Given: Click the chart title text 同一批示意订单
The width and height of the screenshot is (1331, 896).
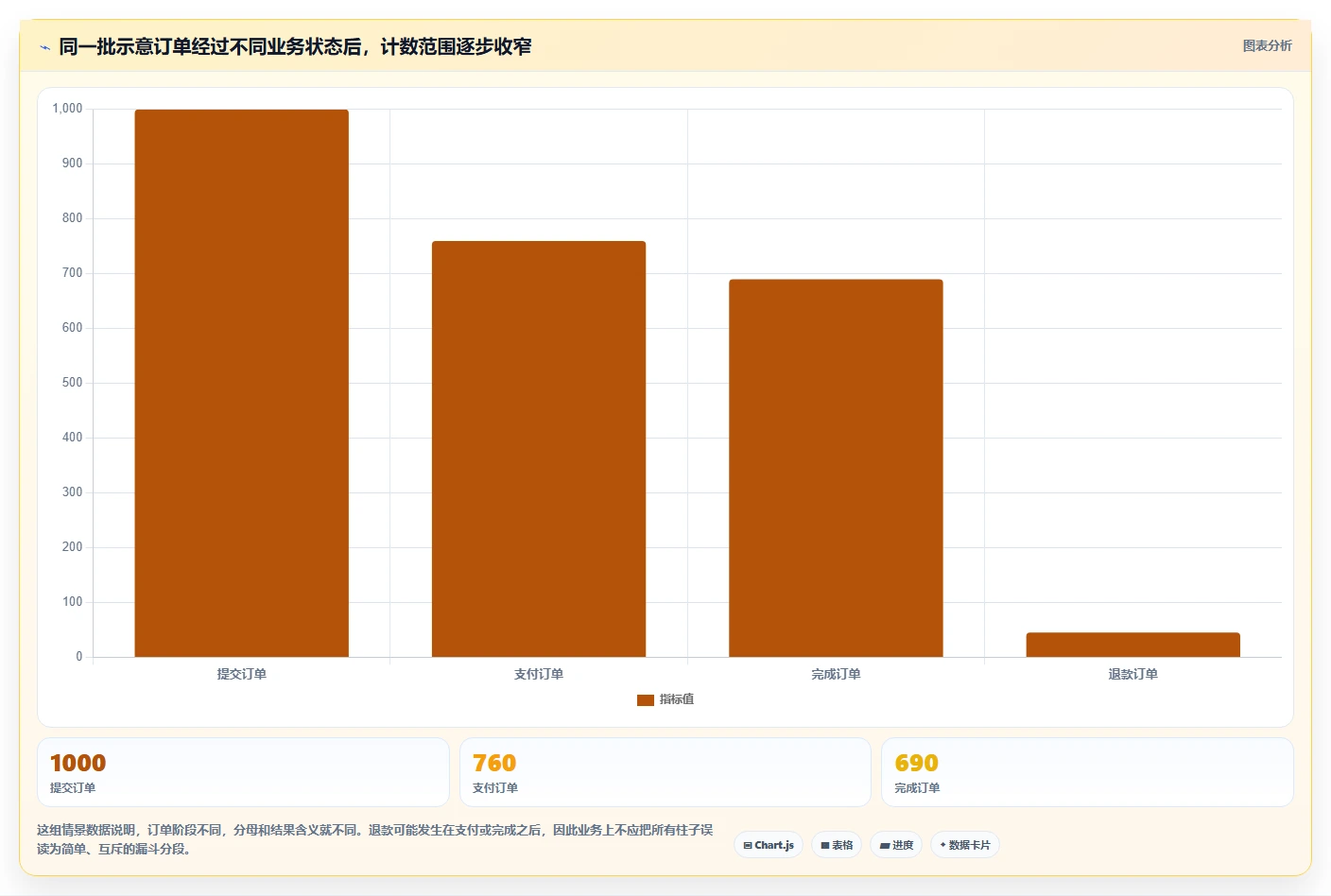Looking at the screenshot, I should pos(125,46).
